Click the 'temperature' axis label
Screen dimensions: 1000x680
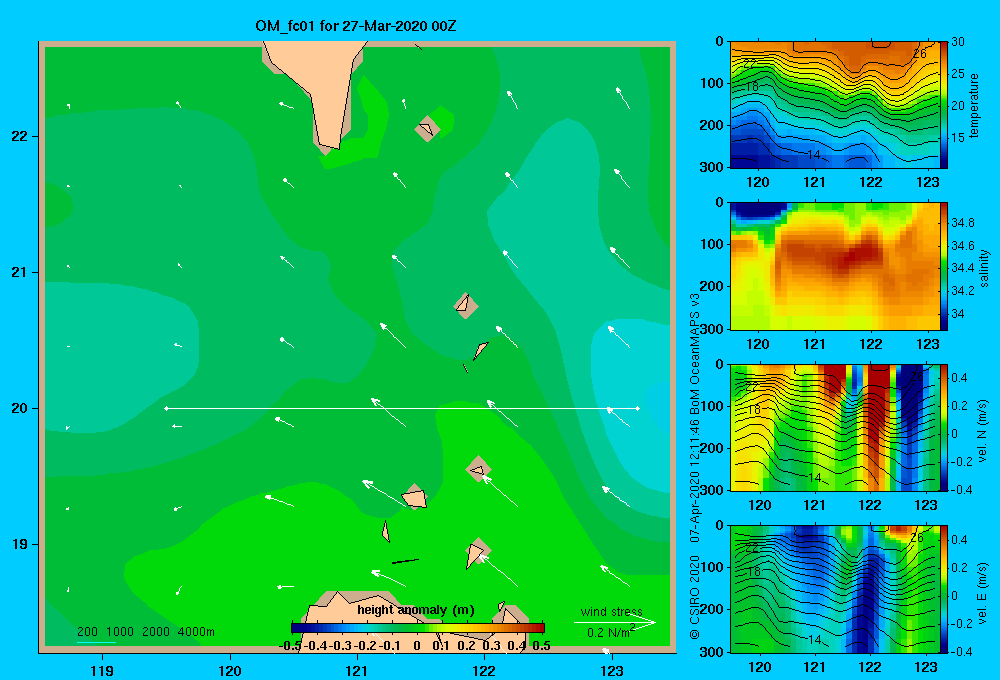point(974,105)
